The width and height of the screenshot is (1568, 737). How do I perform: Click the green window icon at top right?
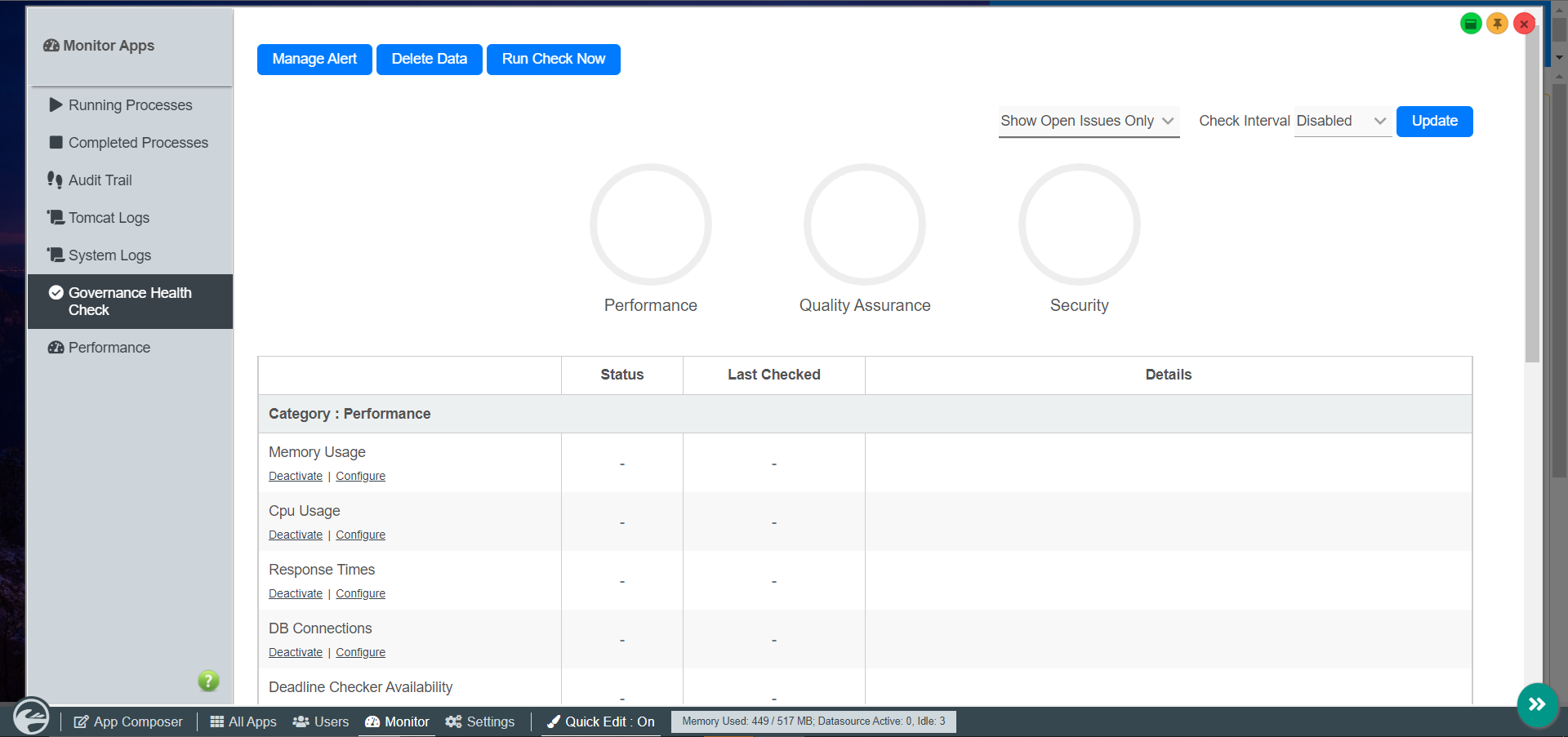point(1470,24)
